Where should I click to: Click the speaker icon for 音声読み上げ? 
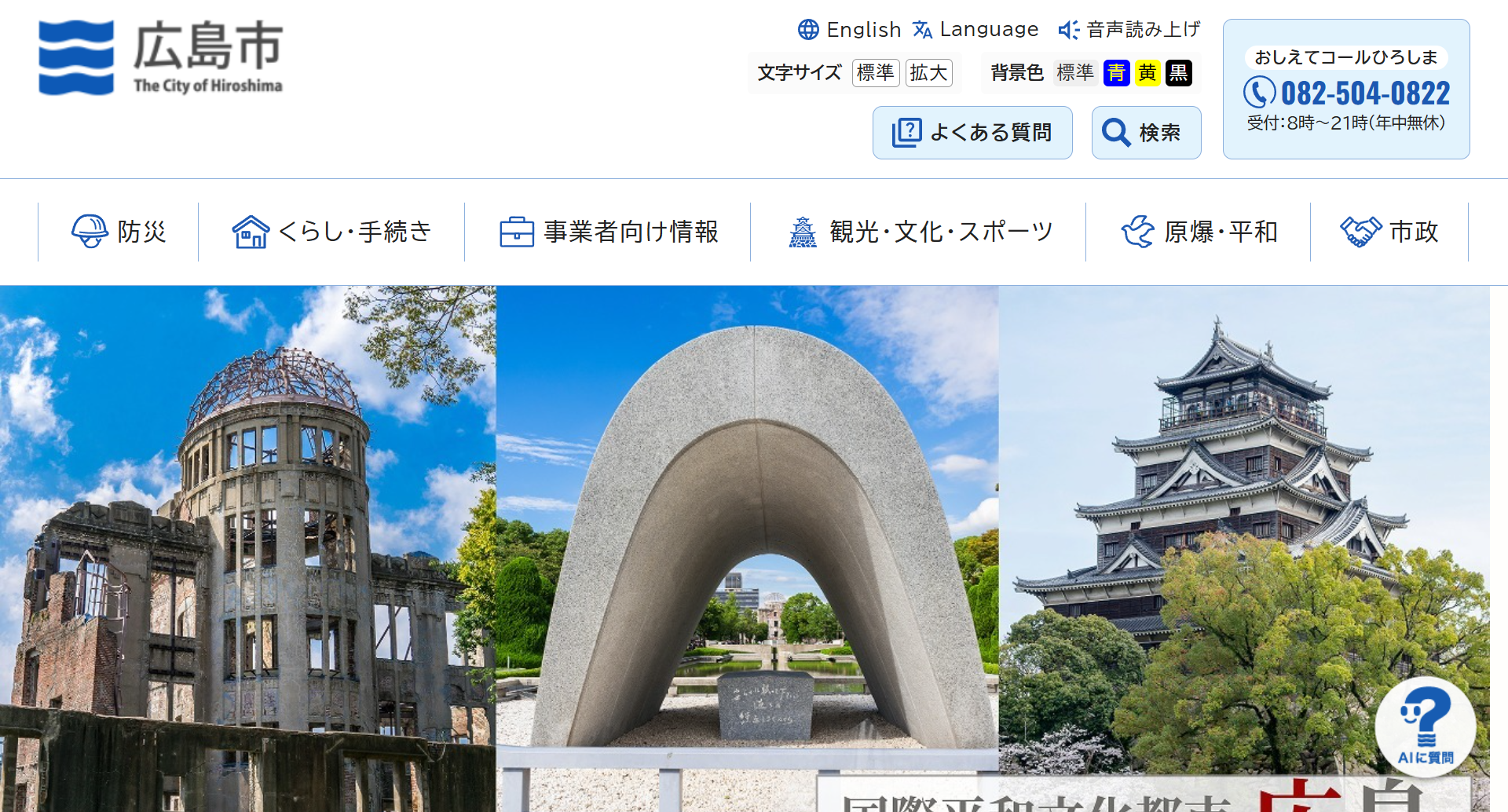point(1068,30)
